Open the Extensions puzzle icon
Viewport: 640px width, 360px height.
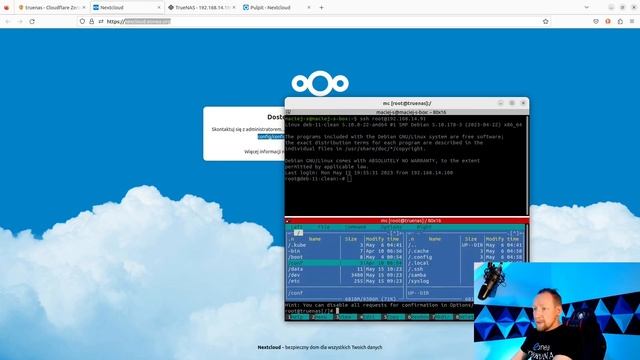[x=620, y=21]
